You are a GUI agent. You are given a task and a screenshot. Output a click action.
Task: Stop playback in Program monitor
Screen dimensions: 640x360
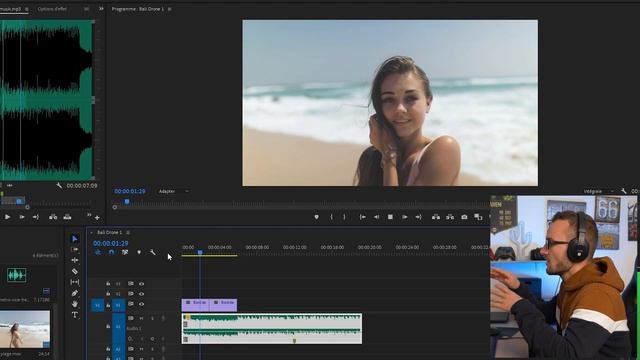tap(390, 217)
